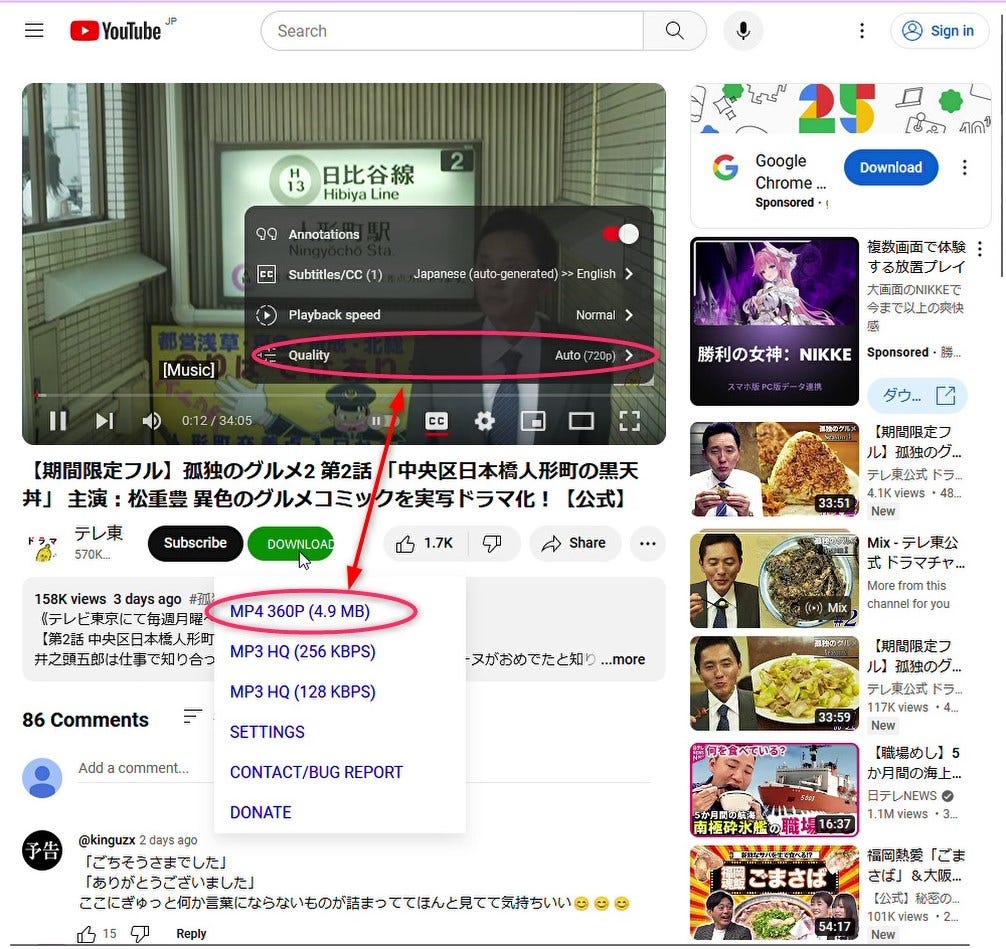Like the video
The image size is (1006, 949).
[425, 543]
